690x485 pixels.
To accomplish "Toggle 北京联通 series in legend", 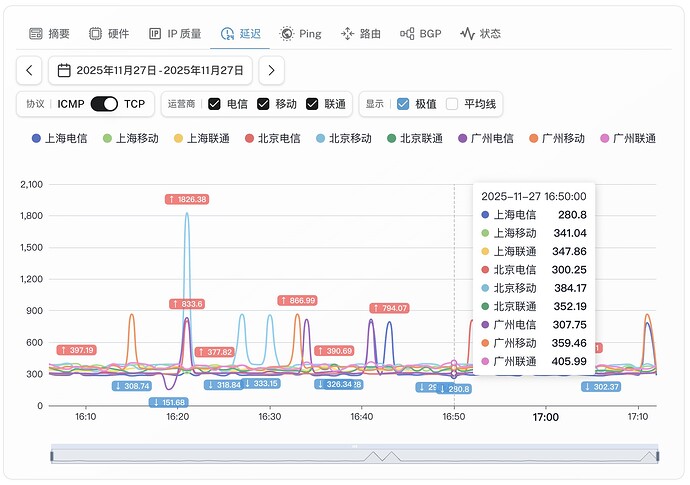I will click(415, 139).
